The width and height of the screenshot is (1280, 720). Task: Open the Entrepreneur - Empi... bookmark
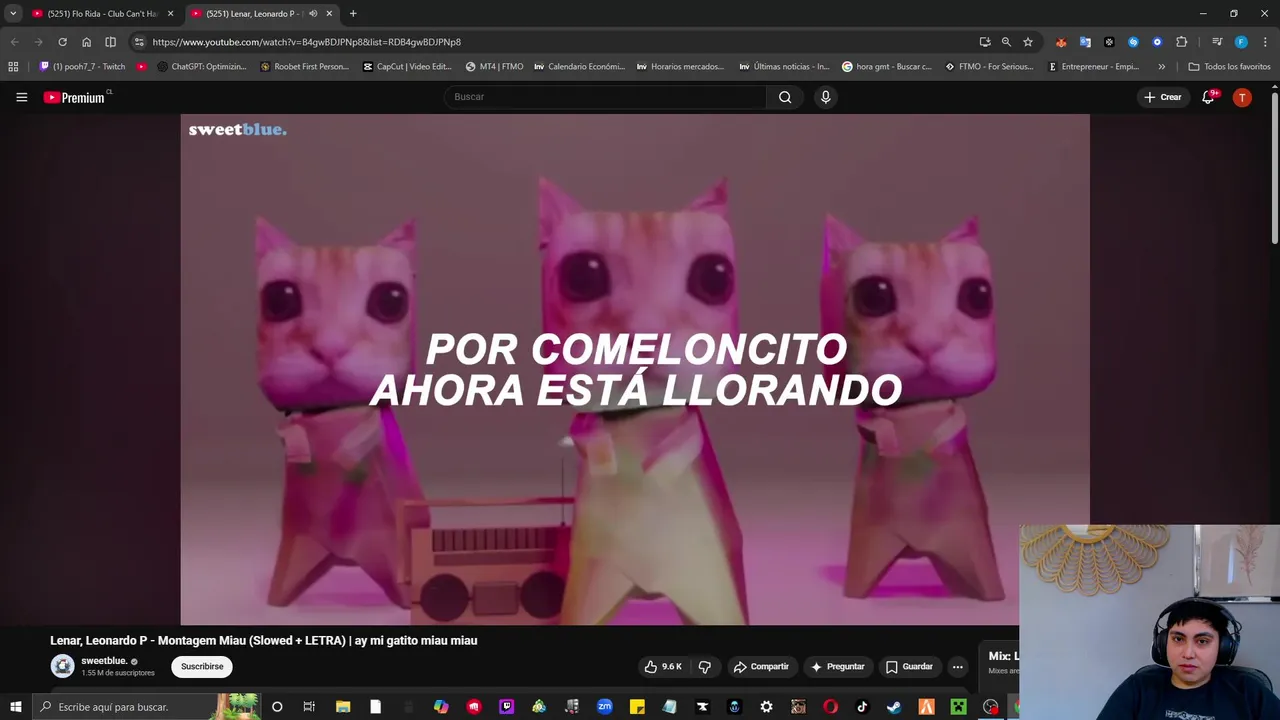click(x=1093, y=67)
